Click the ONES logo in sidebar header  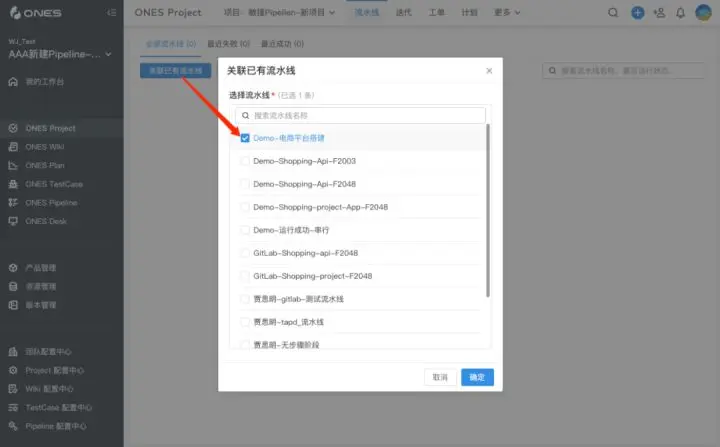[35, 13]
